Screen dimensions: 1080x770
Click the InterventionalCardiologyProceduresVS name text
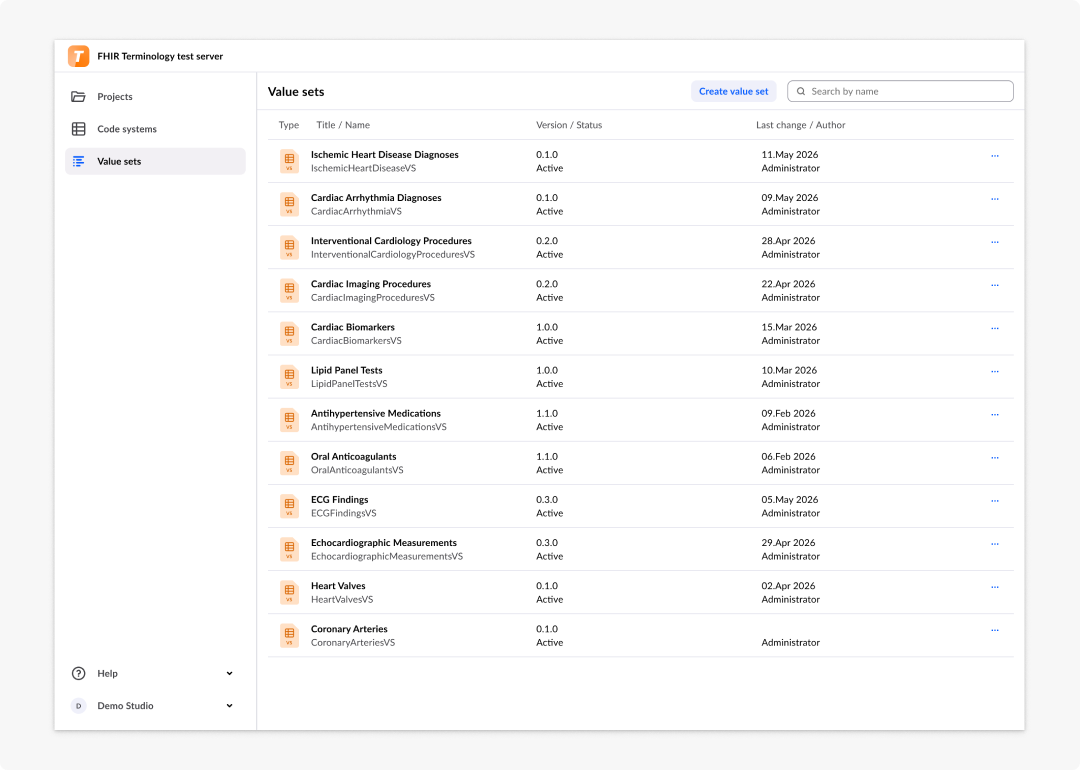pyautogui.click(x=393, y=255)
